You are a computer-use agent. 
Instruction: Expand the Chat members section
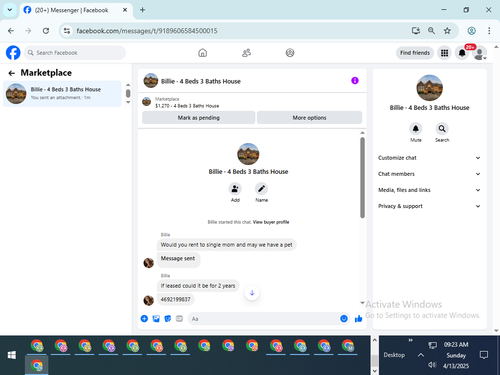(429, 174)
